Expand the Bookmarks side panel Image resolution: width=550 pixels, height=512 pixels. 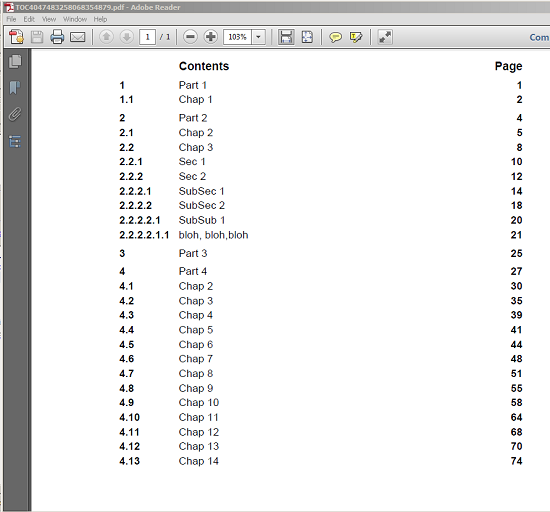15,87
